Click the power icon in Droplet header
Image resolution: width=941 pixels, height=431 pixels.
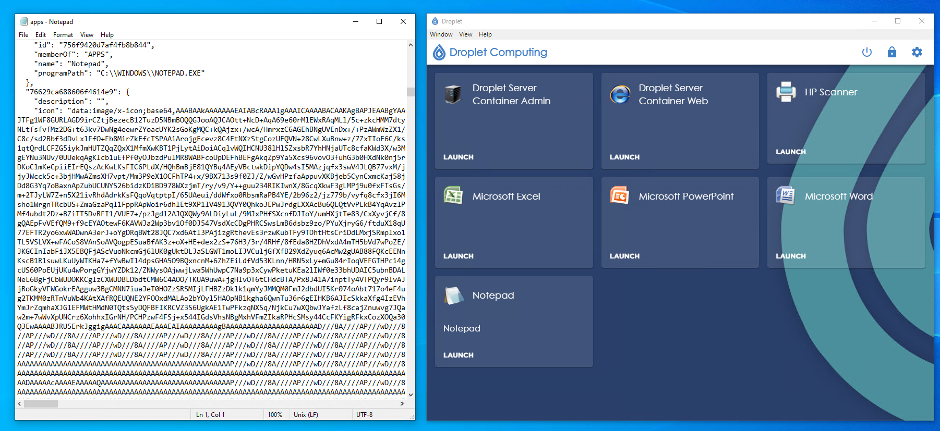pos(866,52)
